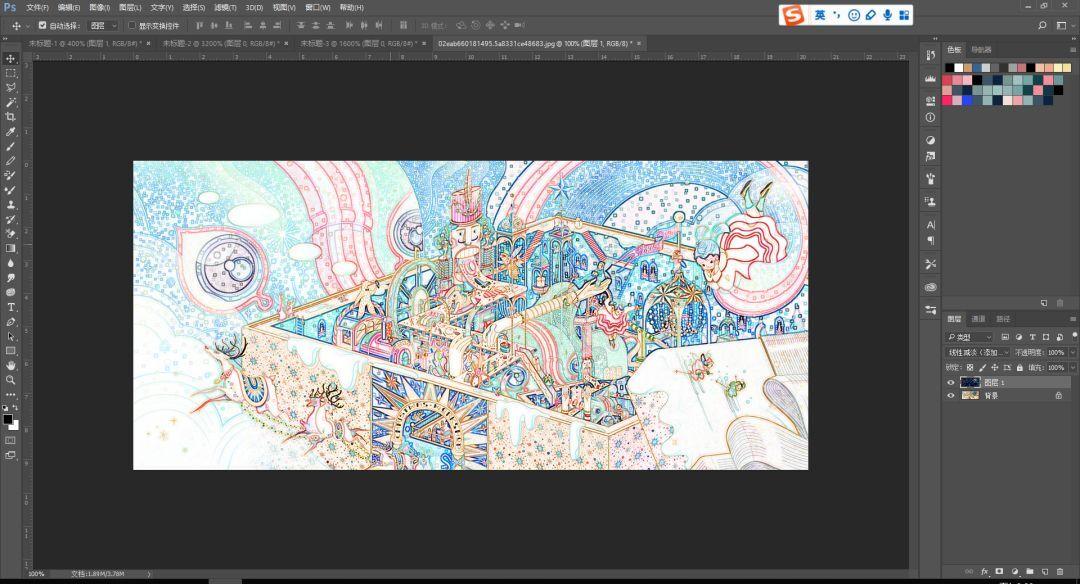
Task: Open the Character panel icon
Action: 931,225
